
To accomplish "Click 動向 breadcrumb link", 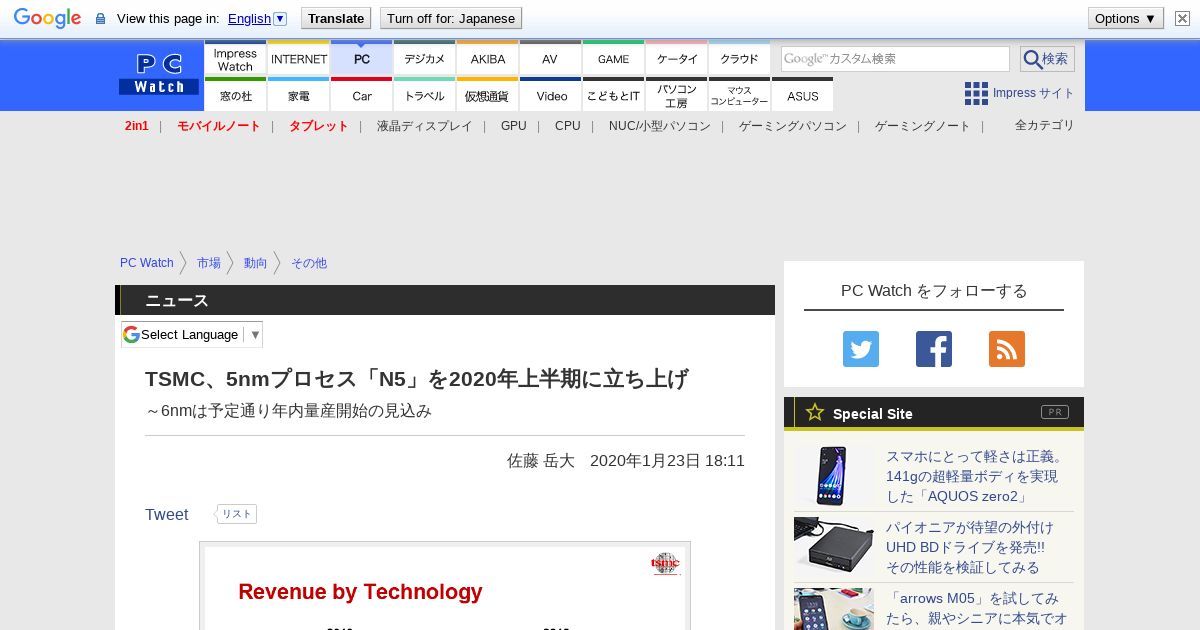I will 256,263.
